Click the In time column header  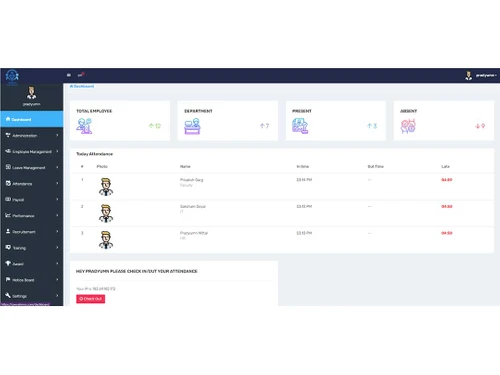click(303, 166)
